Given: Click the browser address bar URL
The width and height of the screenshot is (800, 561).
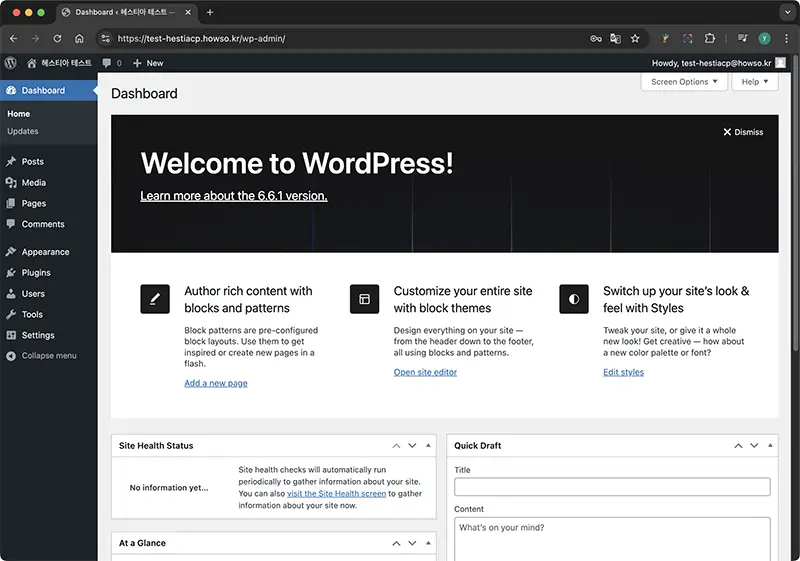Looking at the screenshot, I should (x=201, y=38).
